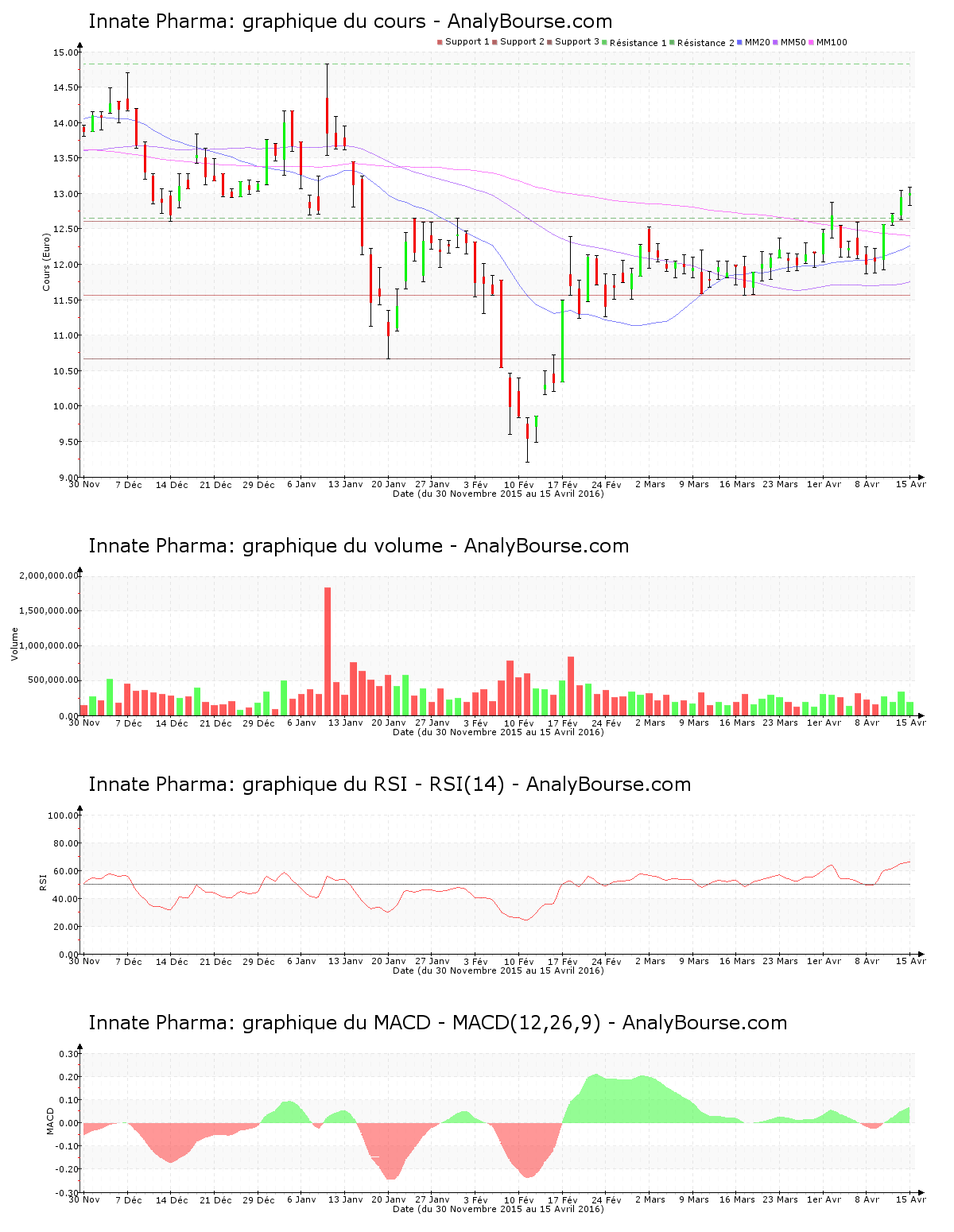The width and height of the screenshot is (954, 1232).
Task: Click the 1,500,000.00 volume axis value
Action: (x=48, y=610)
